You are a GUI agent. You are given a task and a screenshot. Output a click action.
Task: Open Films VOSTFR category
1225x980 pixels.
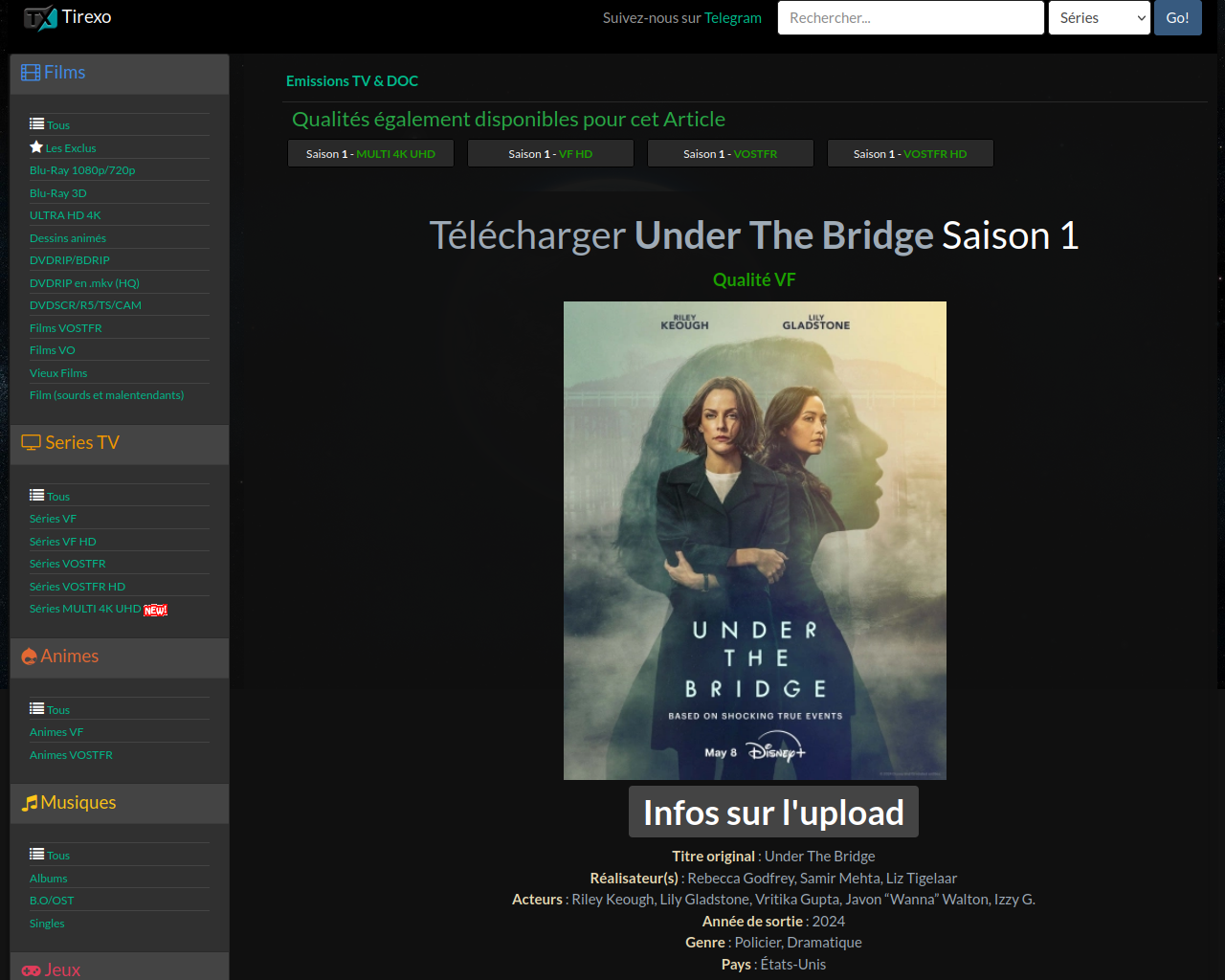pos(65,328)
